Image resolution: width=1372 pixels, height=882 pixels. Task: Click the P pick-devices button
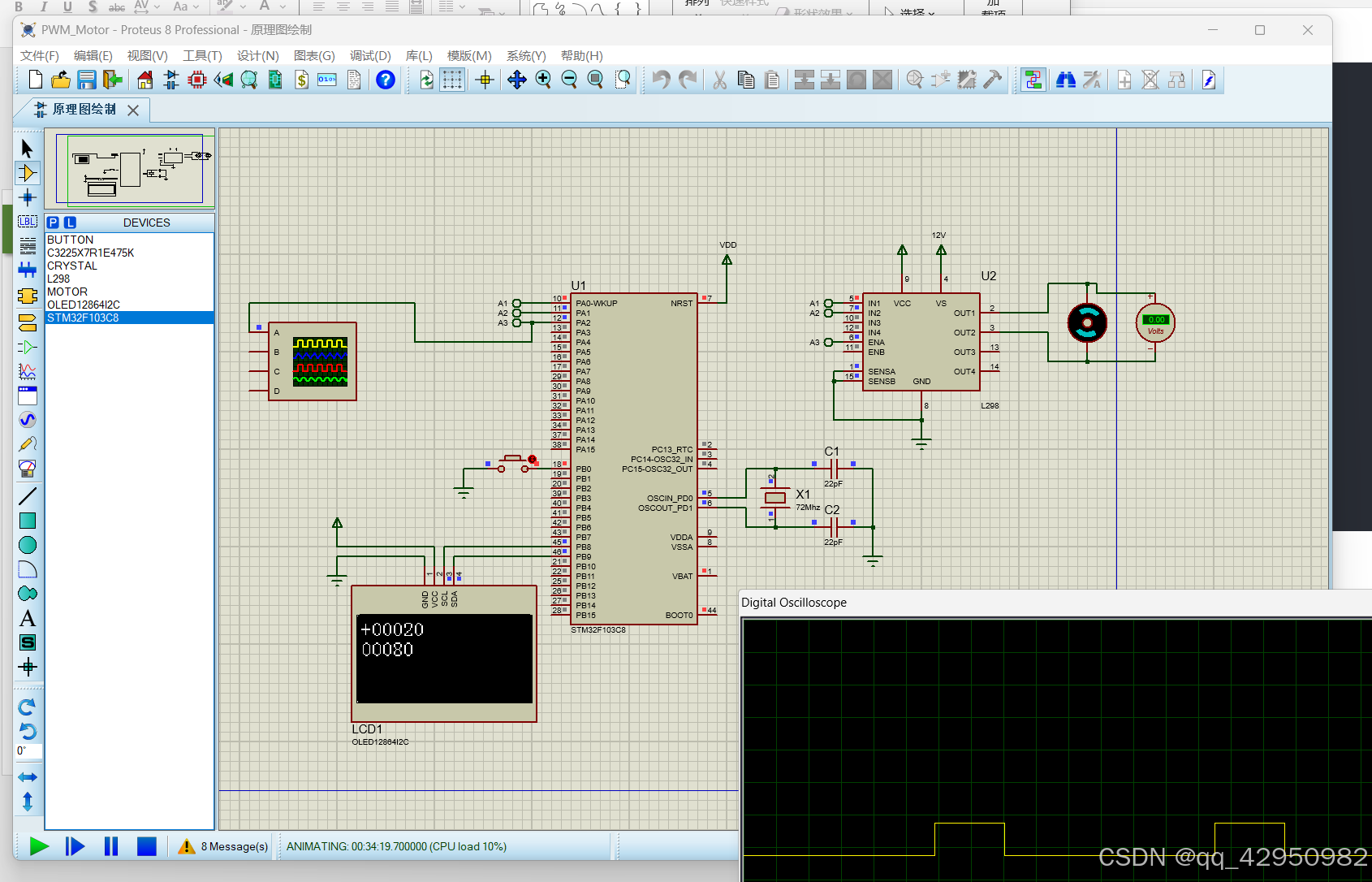click(x=54, y=222)
